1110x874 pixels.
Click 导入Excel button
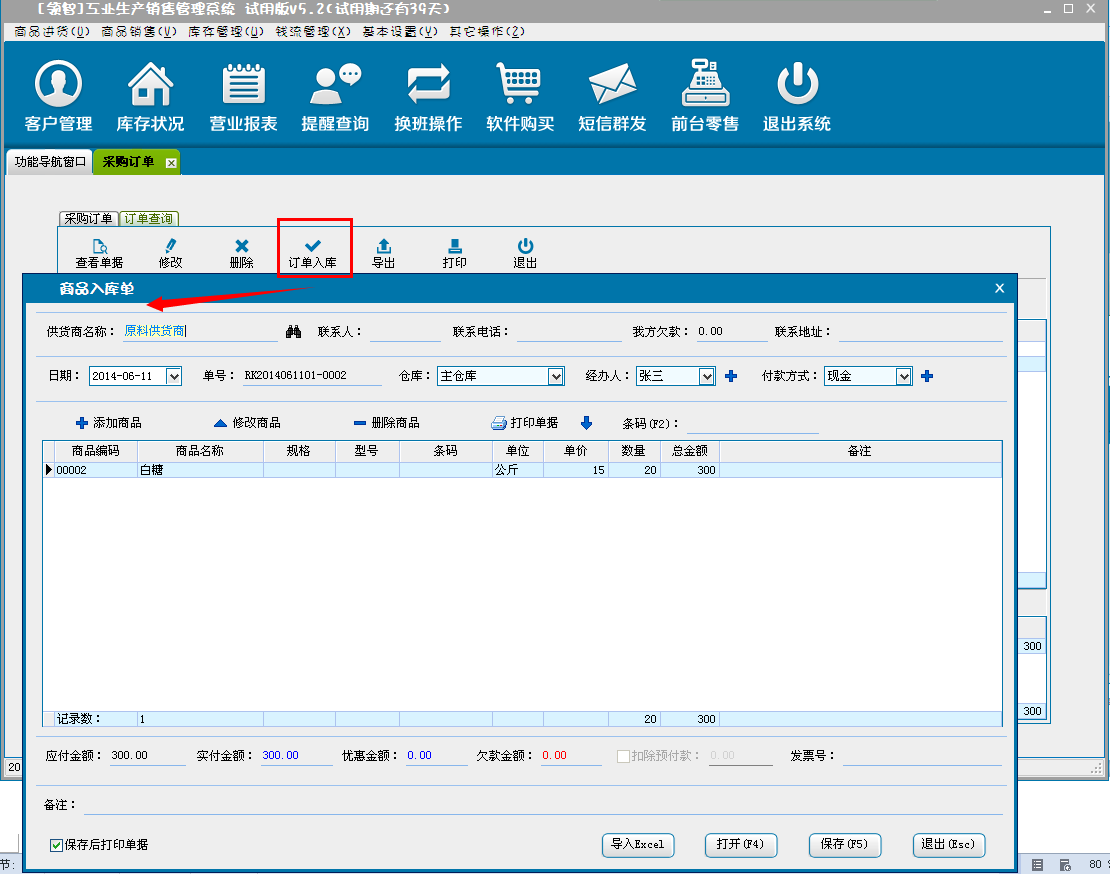(638, 844)
